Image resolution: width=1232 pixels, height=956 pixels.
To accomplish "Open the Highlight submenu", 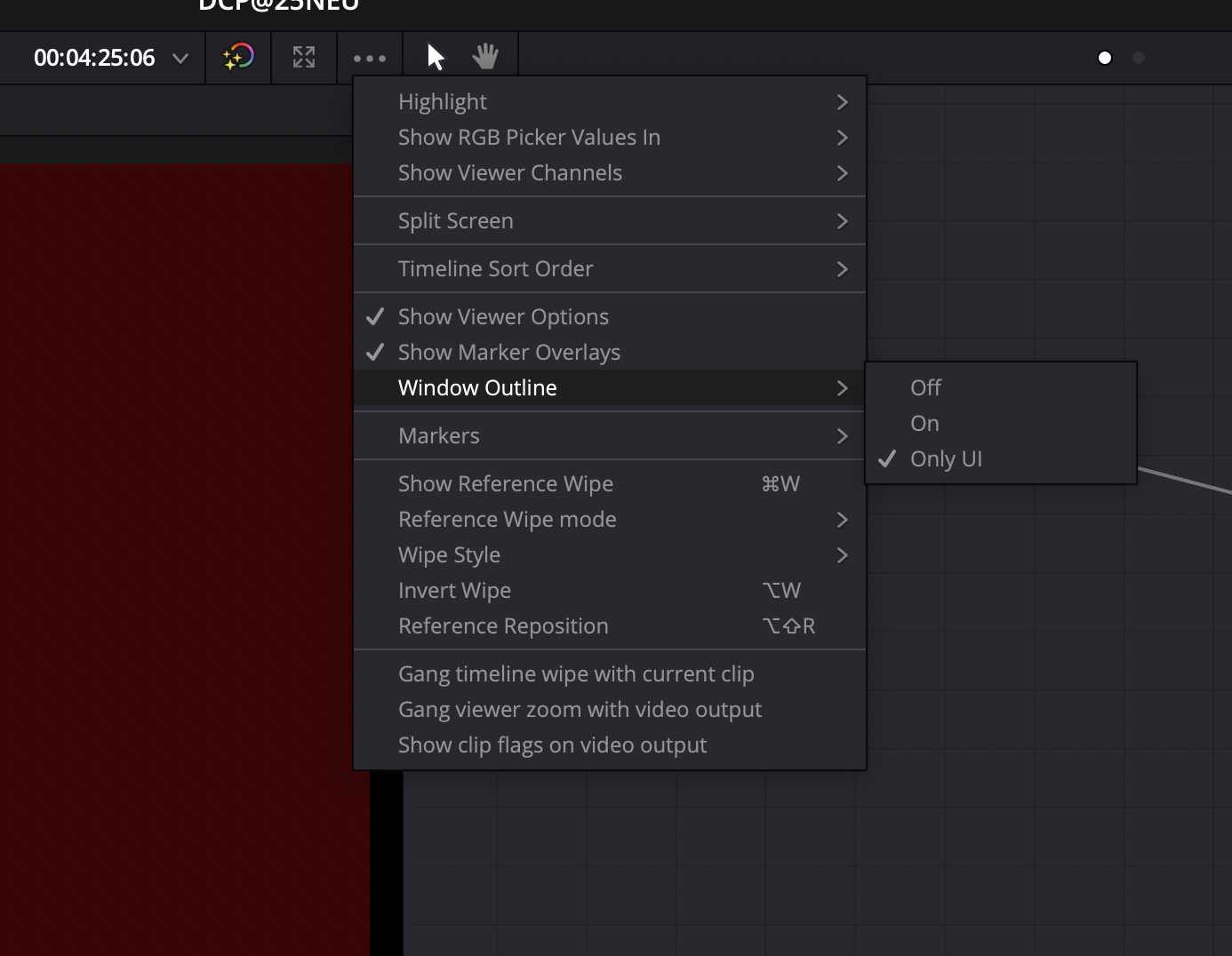I will point(610,102).
